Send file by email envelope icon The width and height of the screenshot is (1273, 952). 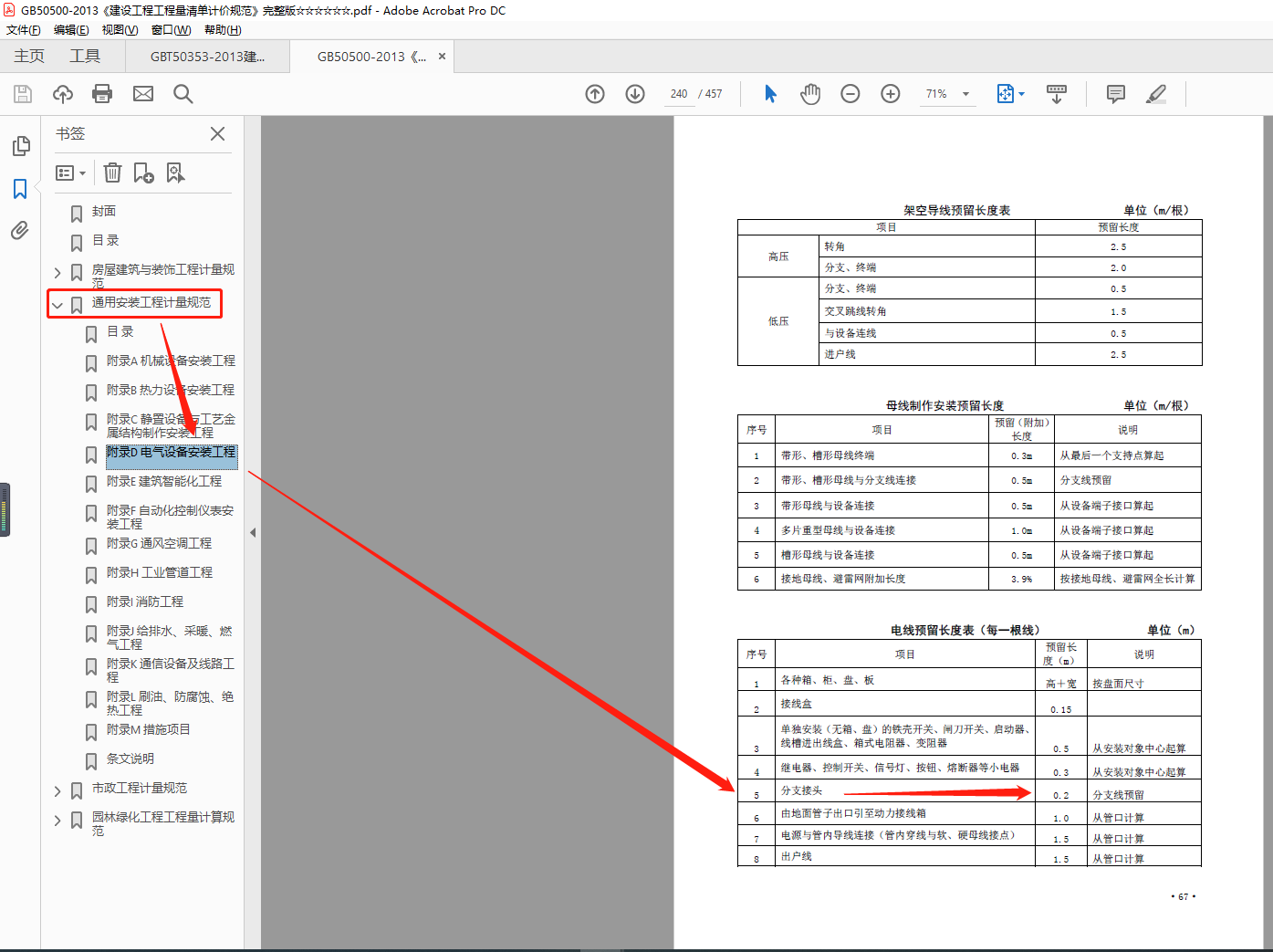pyautogui.click(x=143, y=94)
